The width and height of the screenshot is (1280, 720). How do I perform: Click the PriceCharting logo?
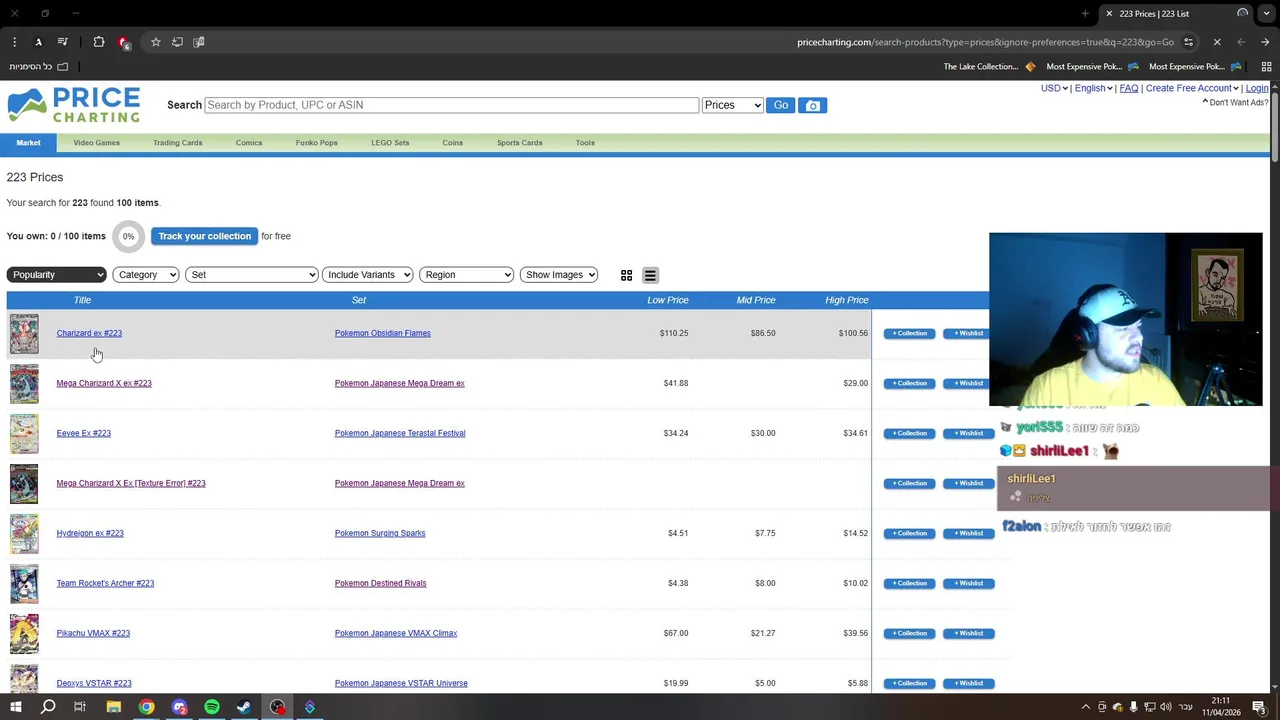click(74, 105)
